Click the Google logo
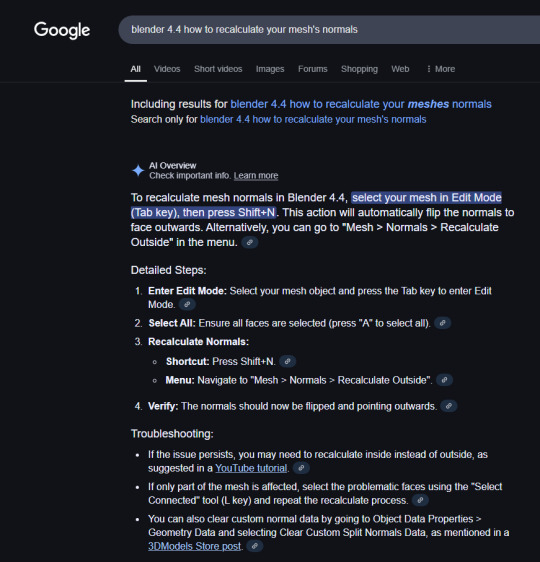This screenshot has width=540, height=562. click(62, 30)
